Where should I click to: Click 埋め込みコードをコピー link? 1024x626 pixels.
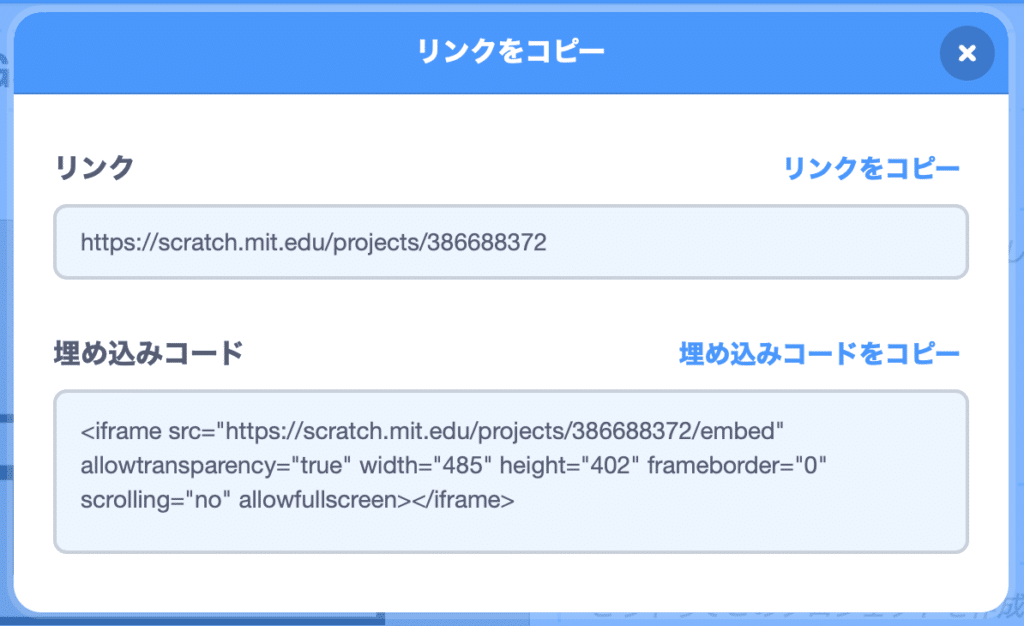[819, 353]
